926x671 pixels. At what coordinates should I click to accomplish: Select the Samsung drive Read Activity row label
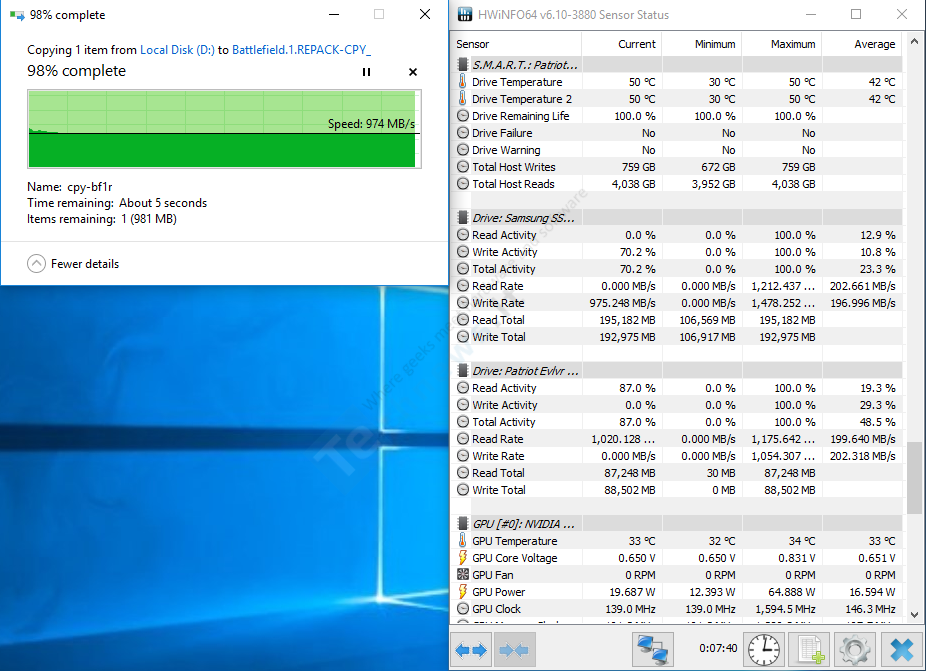(x=504, y=234)
